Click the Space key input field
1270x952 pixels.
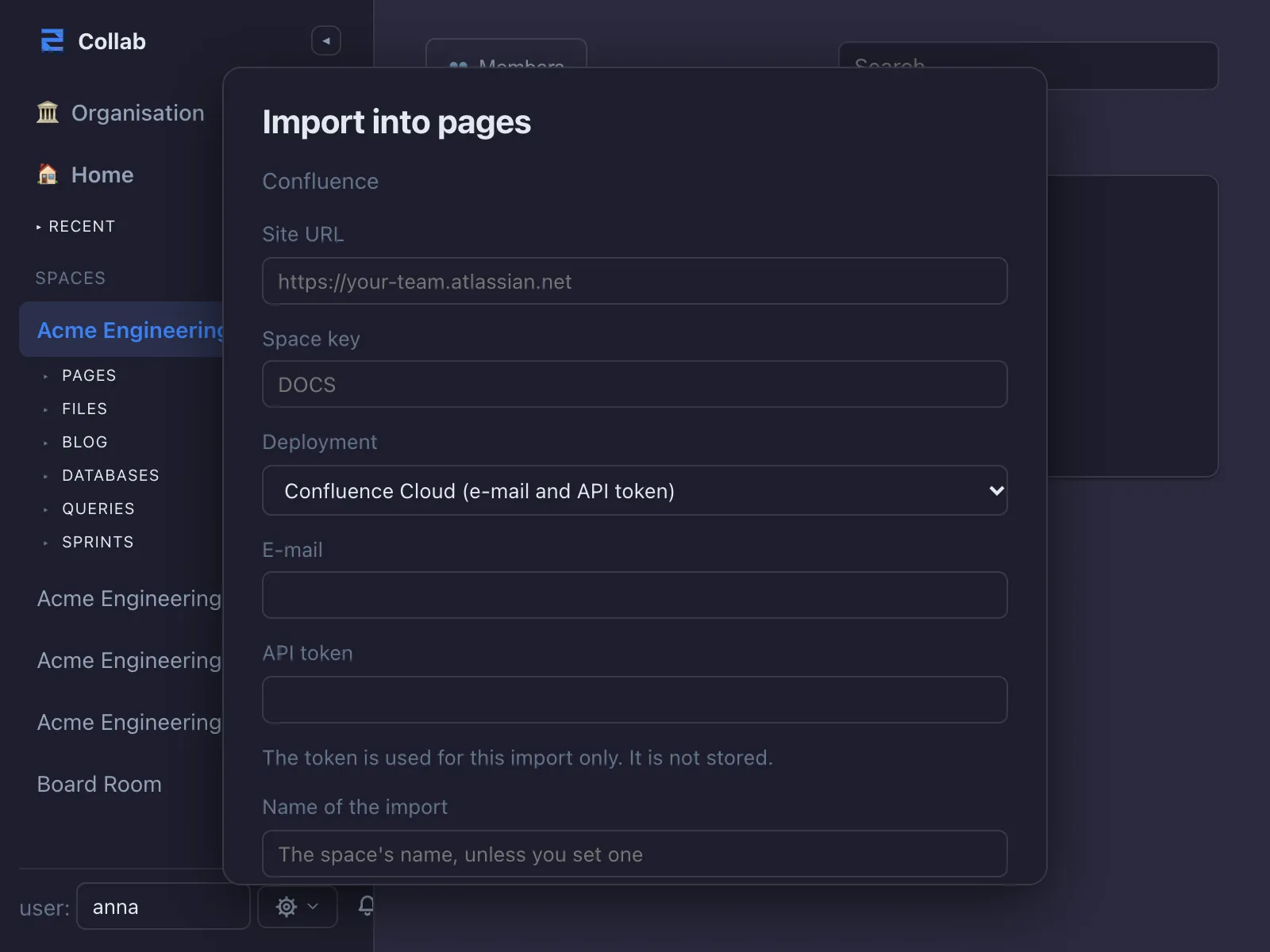pyautogui.click(x=635, y=384)
